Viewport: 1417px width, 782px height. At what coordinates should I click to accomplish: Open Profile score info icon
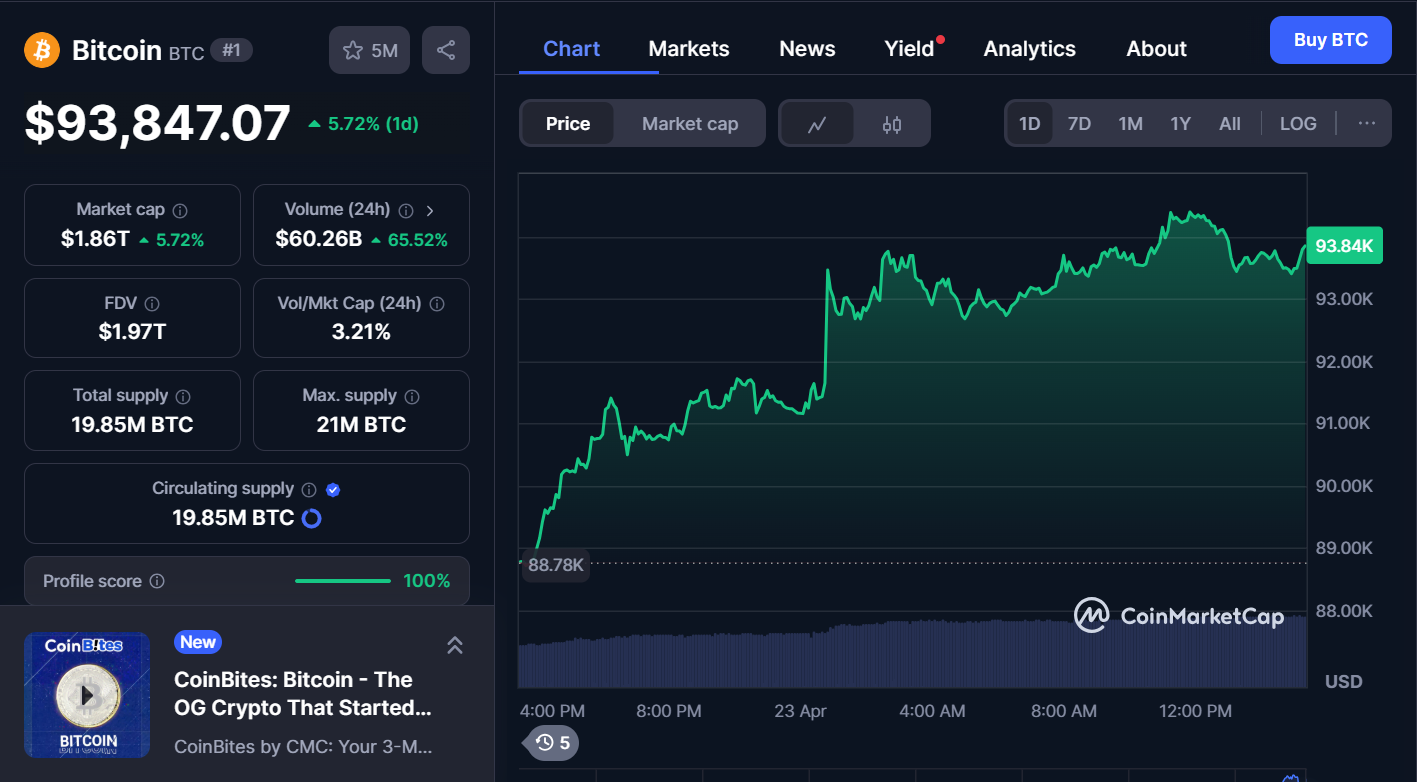click(157, 581)
